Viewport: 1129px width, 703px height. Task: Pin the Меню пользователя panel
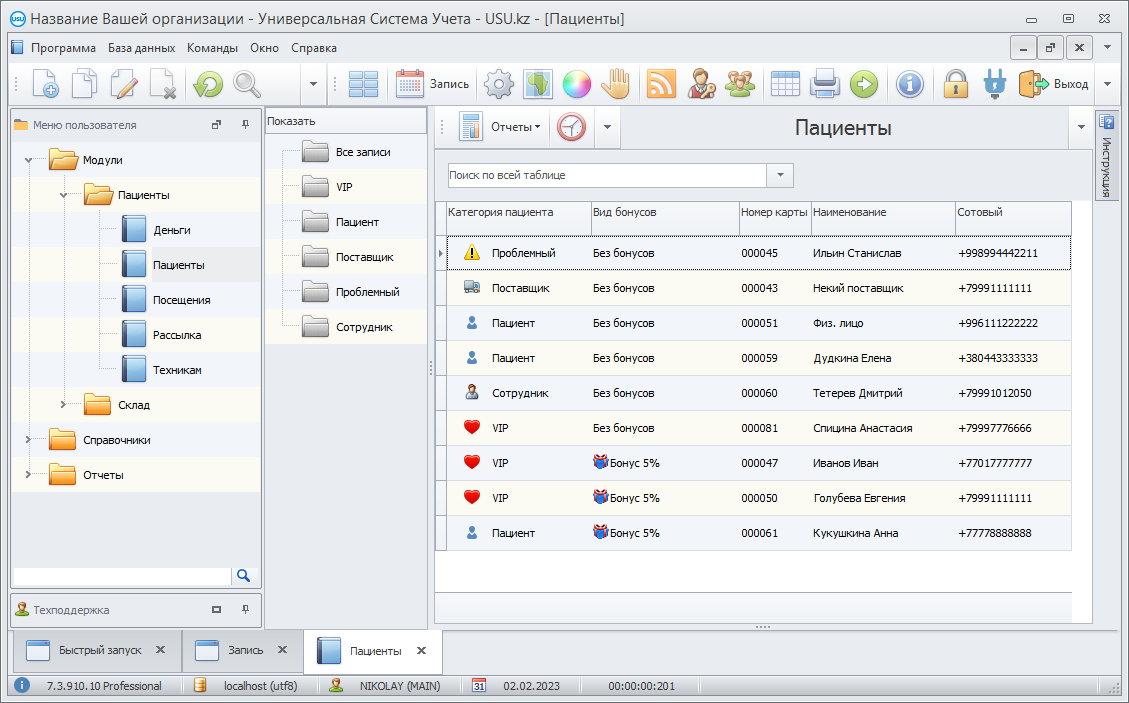[246, 125]
